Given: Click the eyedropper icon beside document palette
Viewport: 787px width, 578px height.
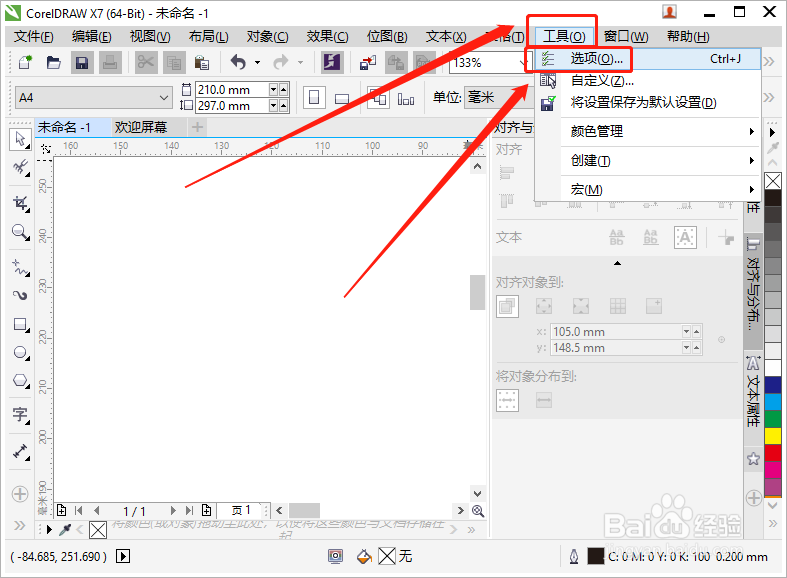Looking at the screenshot, I should click(65, 529).
